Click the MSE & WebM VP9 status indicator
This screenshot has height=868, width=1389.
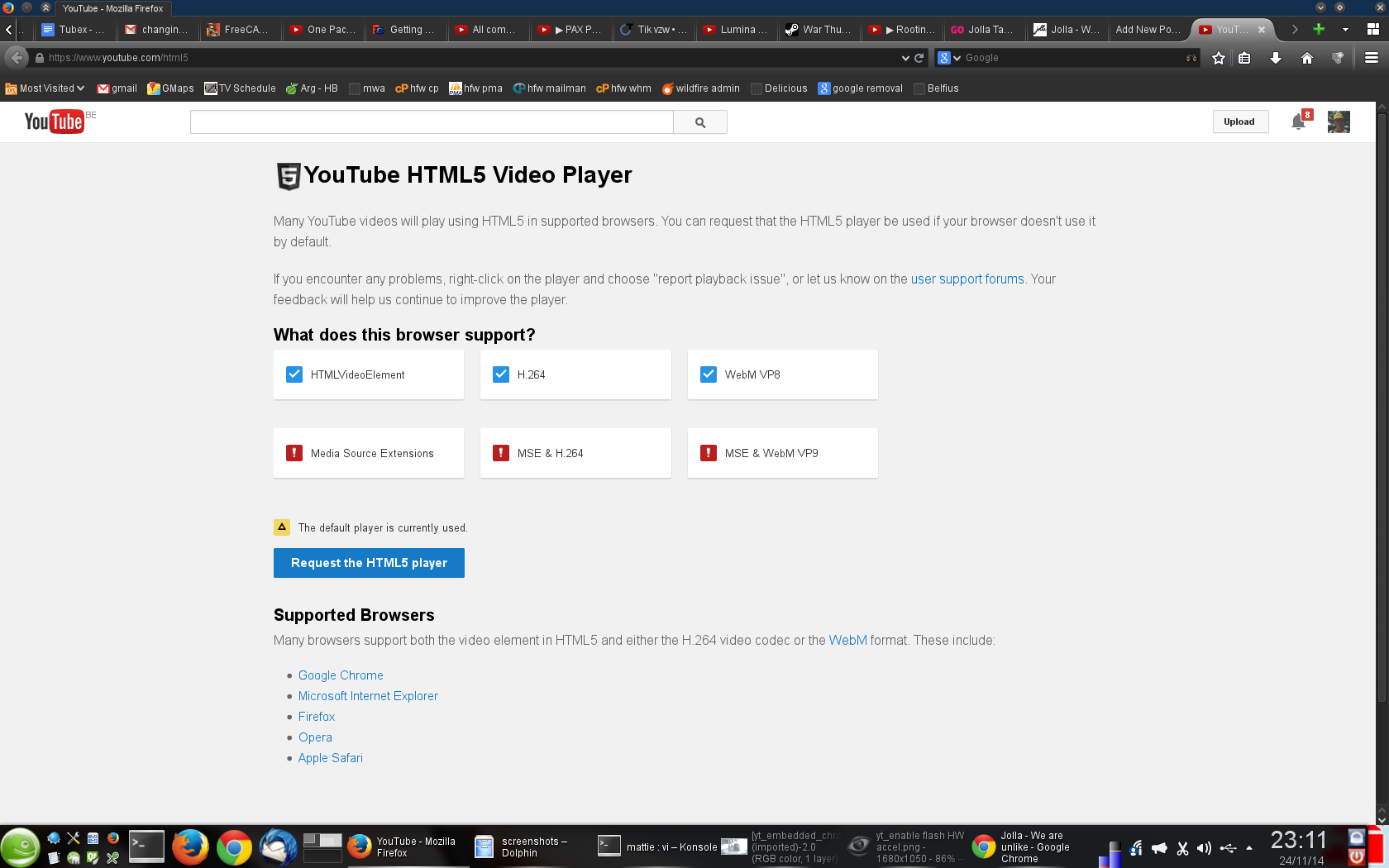point(709,453)
